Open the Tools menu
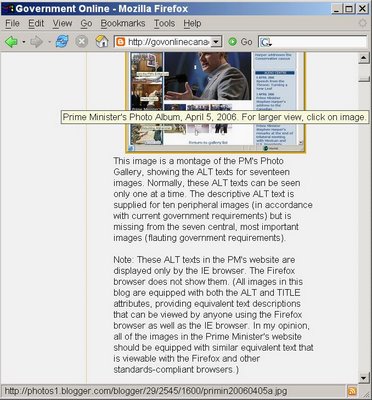Image resolution: width=372 pixels, height=400 pixels. [x=164, y=23]
